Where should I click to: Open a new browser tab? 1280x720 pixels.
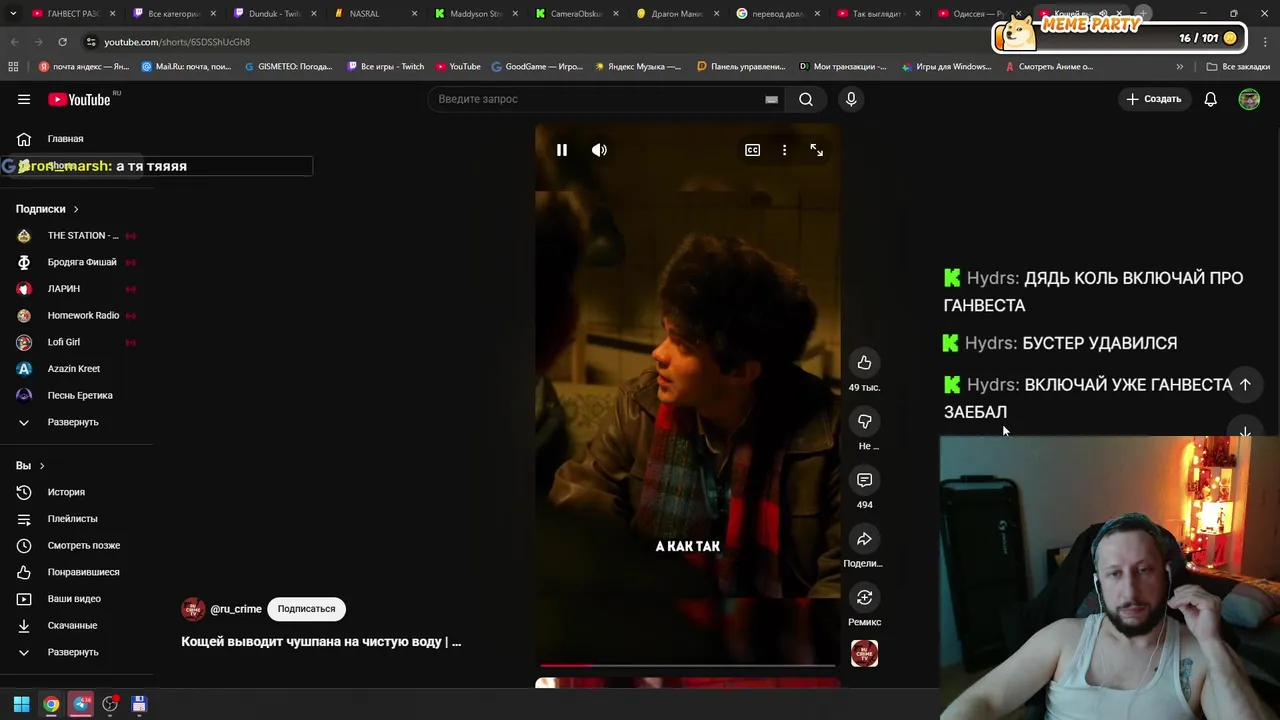point(1143,14)
